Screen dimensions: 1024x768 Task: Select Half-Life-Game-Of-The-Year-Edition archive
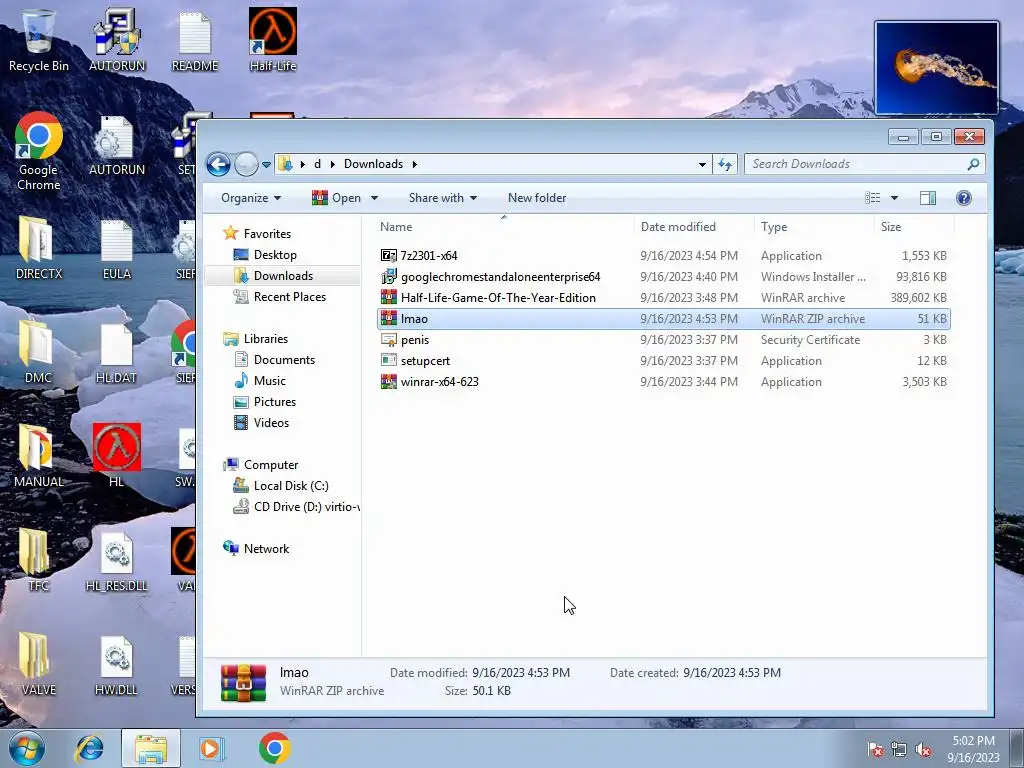(x=664, y=298)
